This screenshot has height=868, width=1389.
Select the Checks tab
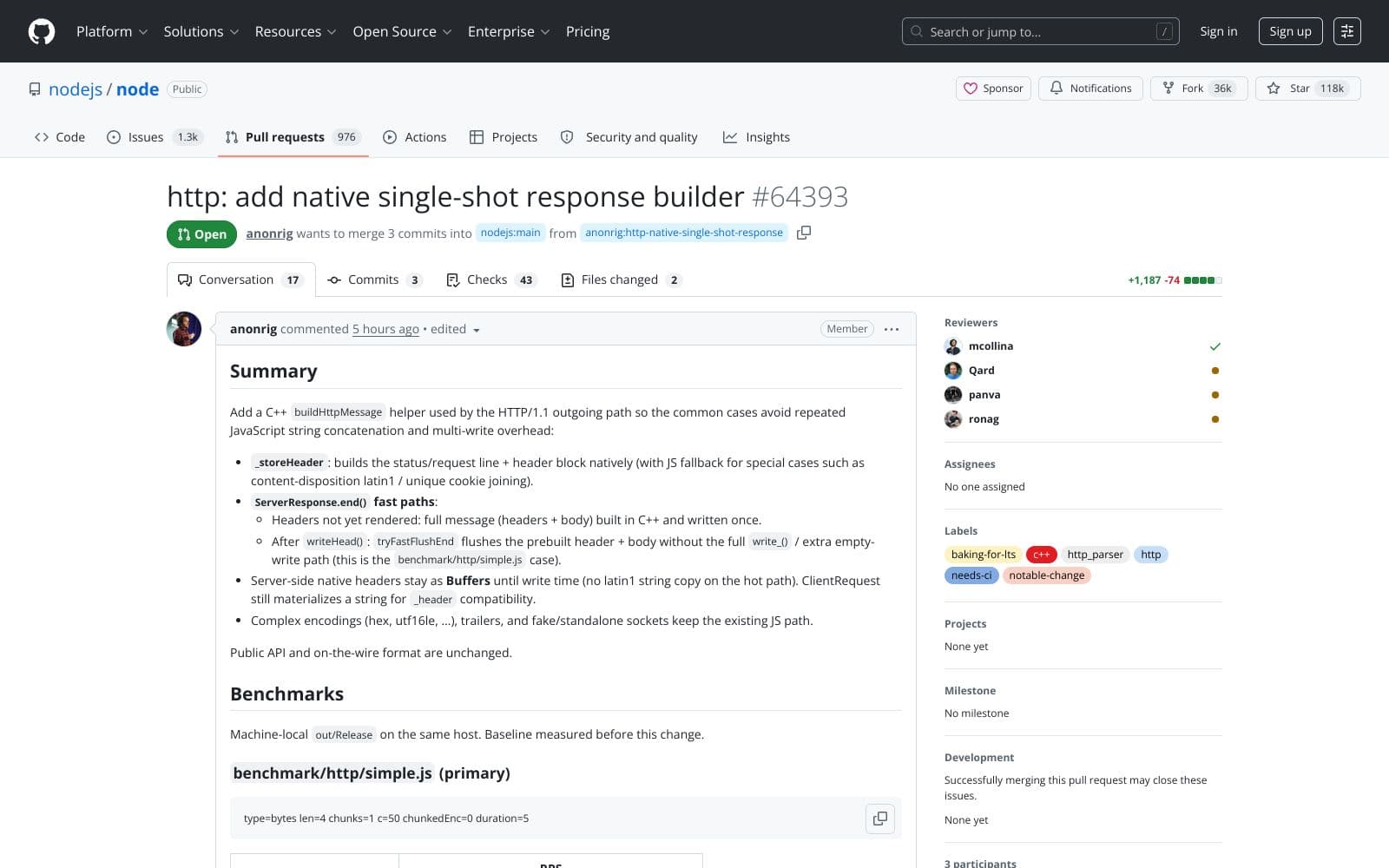click(491, 279)
